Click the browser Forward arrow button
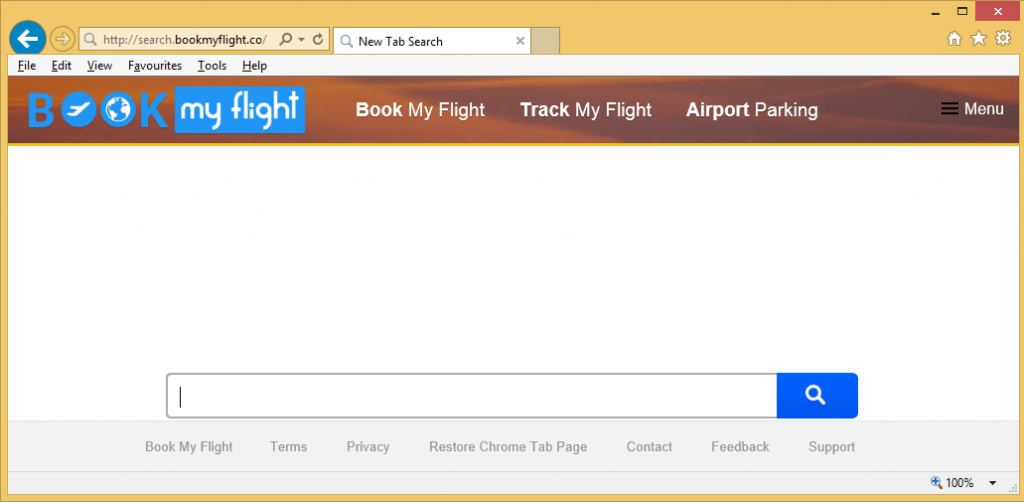This screenshot has height=503, width=1024. coord(62,40)
